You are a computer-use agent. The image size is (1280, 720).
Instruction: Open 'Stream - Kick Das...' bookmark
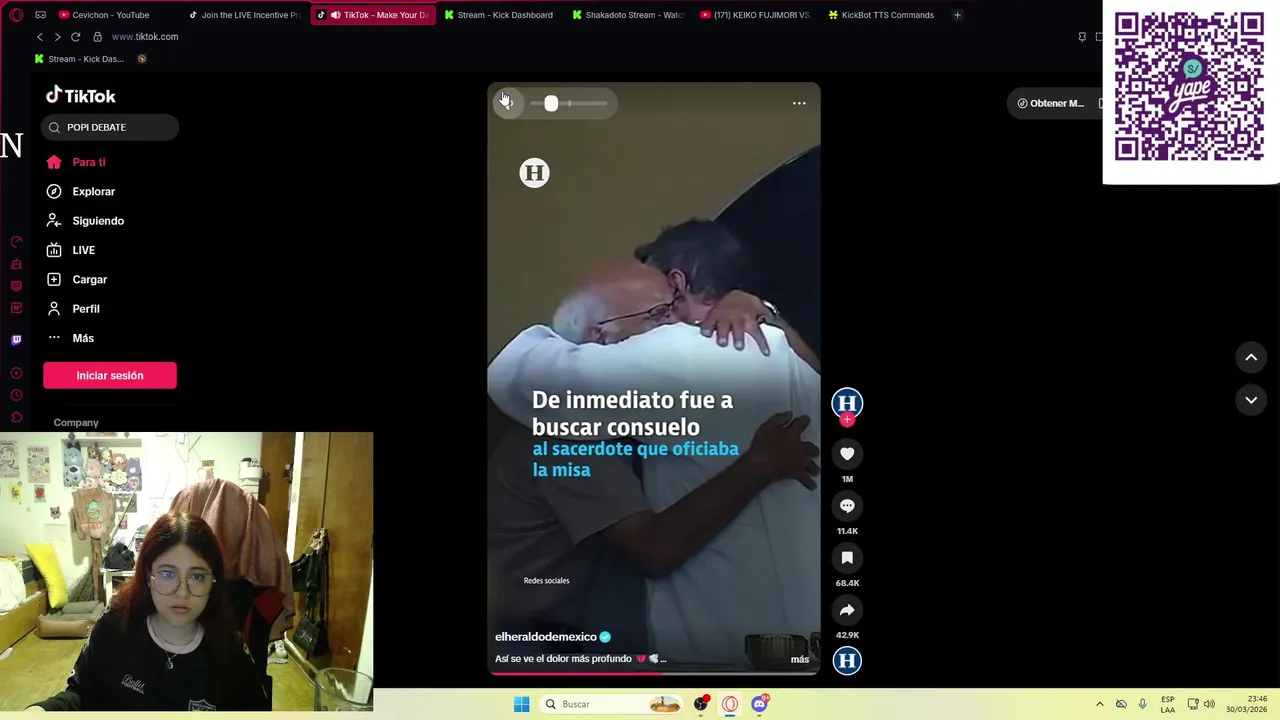79,59
